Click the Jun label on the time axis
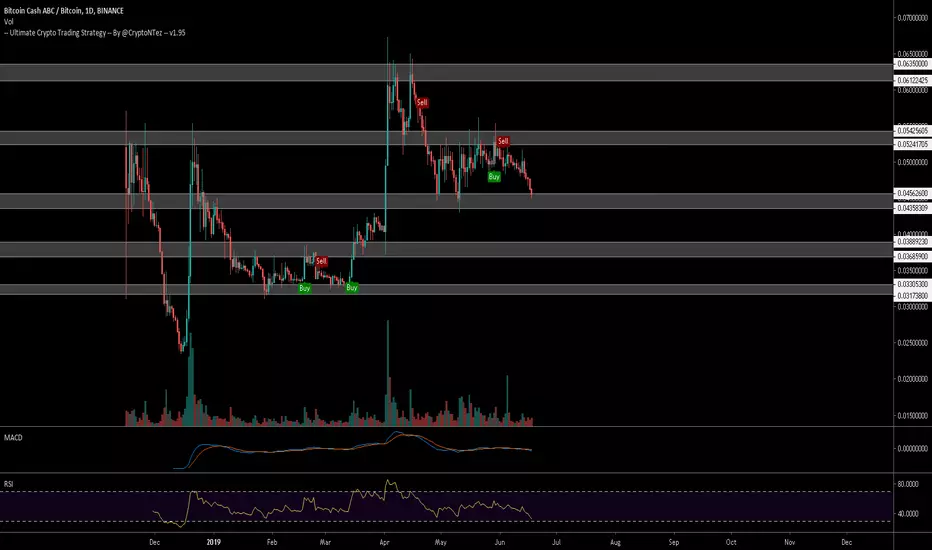 pyautogui.click(x=500, y=542)
